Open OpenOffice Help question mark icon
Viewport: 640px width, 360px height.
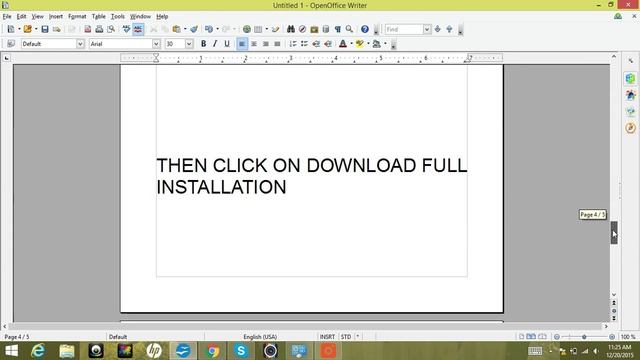click(365, 29)
